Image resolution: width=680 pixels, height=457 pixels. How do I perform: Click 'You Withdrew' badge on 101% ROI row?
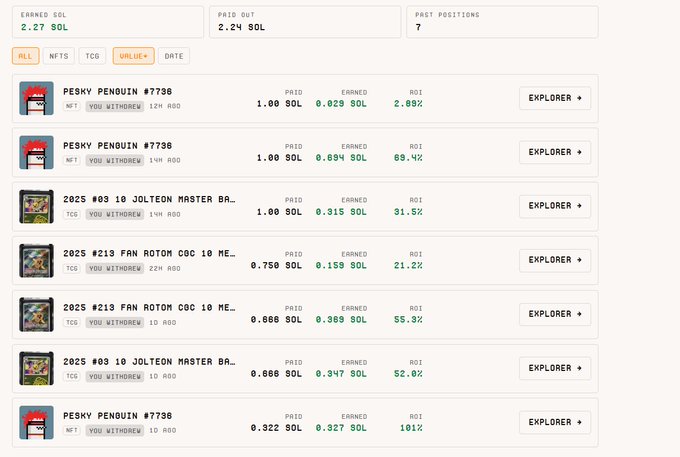pos(115,431)
